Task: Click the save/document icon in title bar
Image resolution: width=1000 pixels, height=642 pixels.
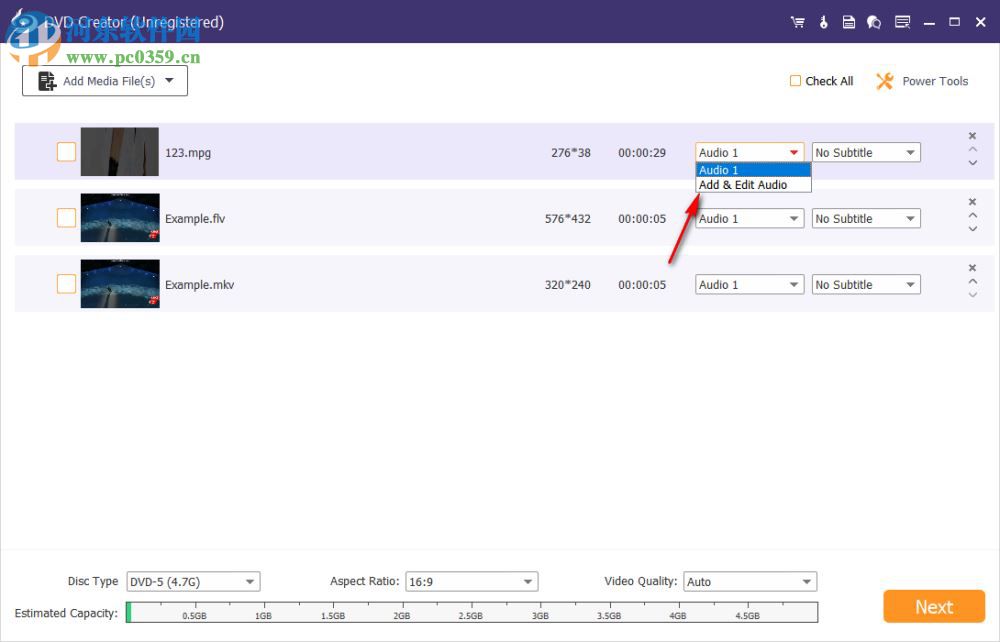Action: (x=848, y=21)
